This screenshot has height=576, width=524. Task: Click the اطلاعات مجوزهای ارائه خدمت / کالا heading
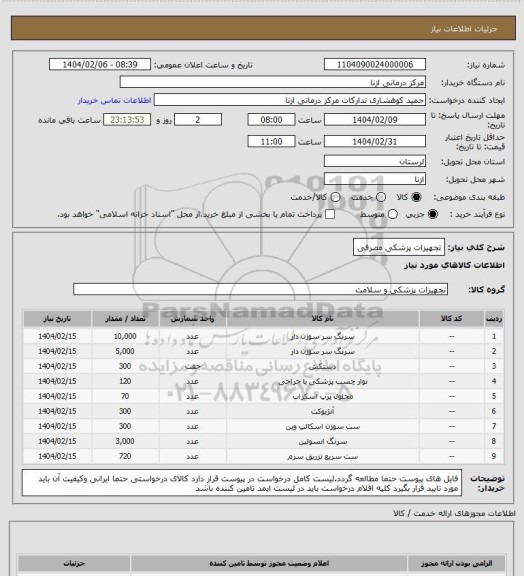454,513
